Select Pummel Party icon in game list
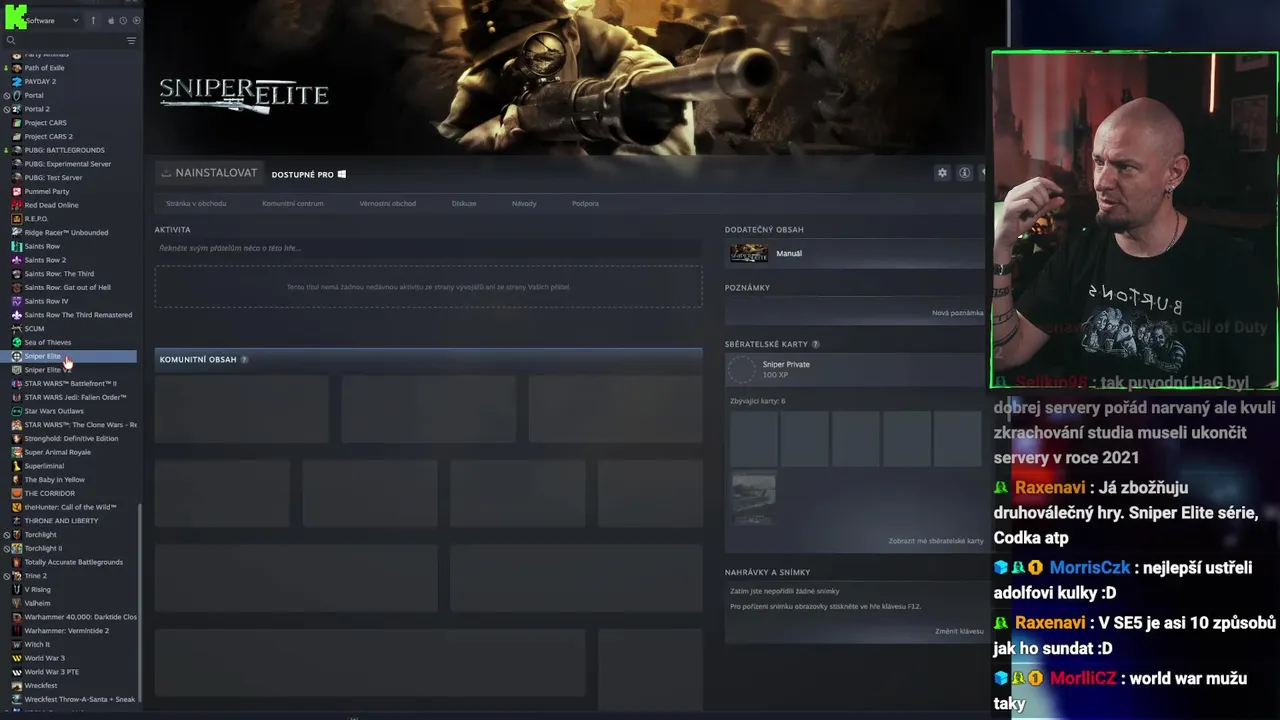 [x=16, y=191]
